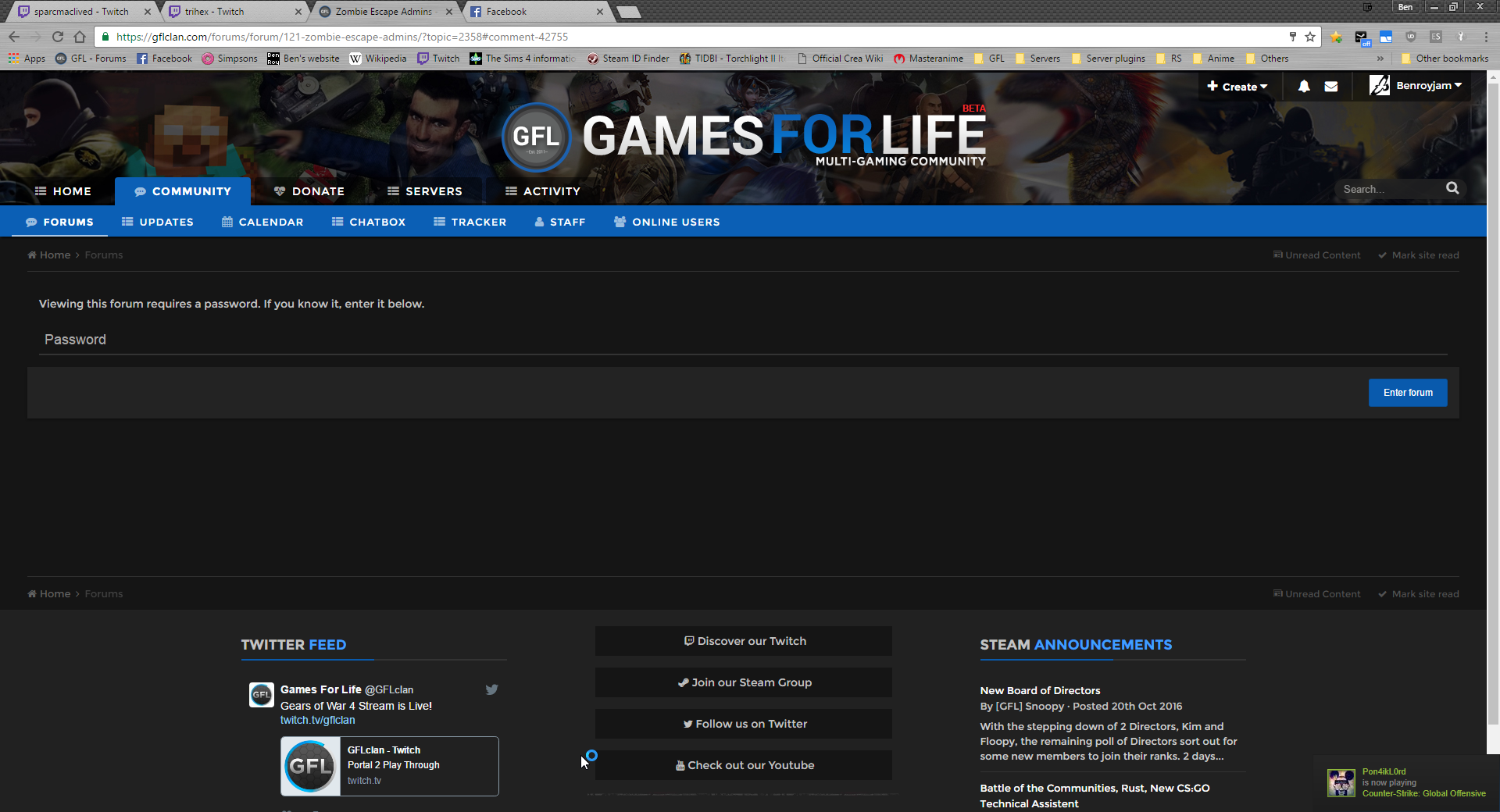Click the search magnifier icon
Viewport: 1500px width, 812px height.
[1452, 188]
